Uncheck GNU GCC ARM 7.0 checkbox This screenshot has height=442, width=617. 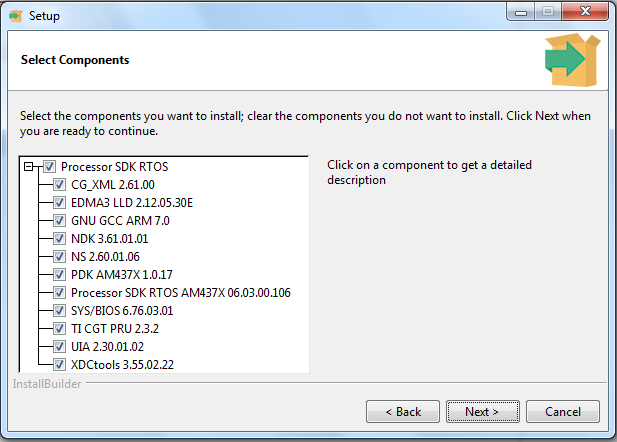[59, 221]
